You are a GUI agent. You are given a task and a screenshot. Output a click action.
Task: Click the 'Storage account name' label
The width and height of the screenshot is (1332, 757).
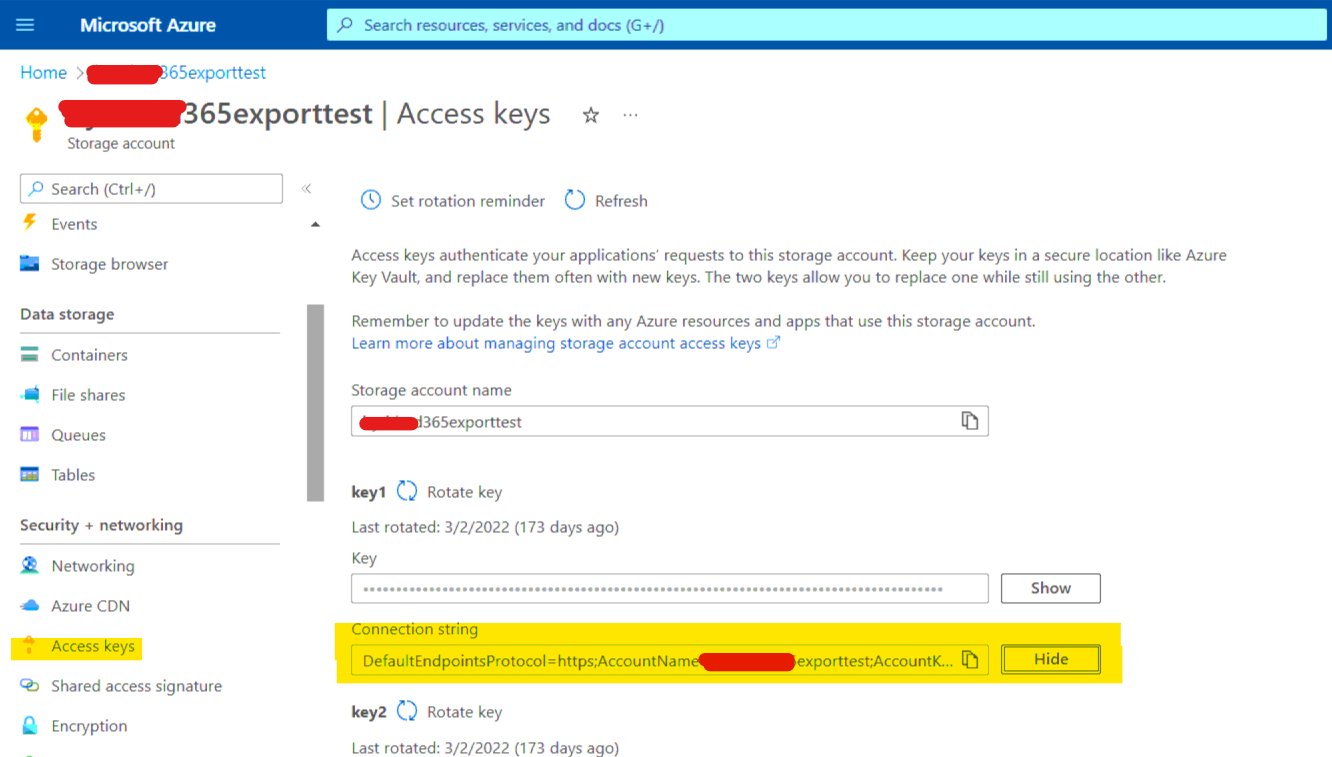431,390
